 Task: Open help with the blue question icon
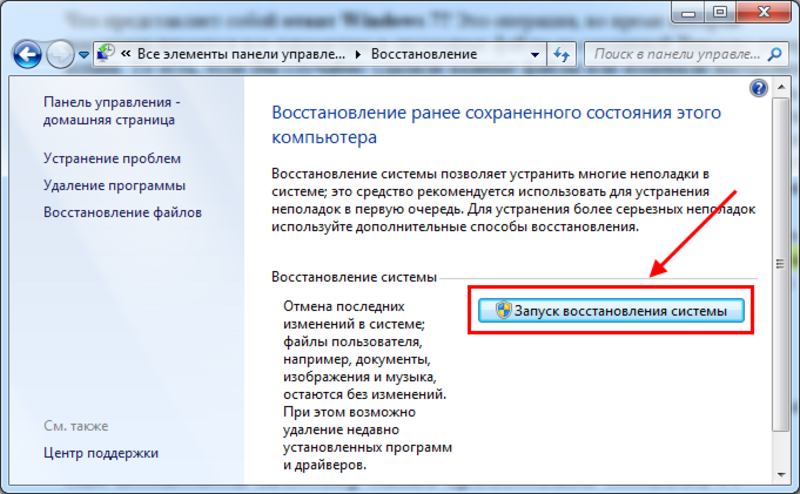click(x=759, y=88)
